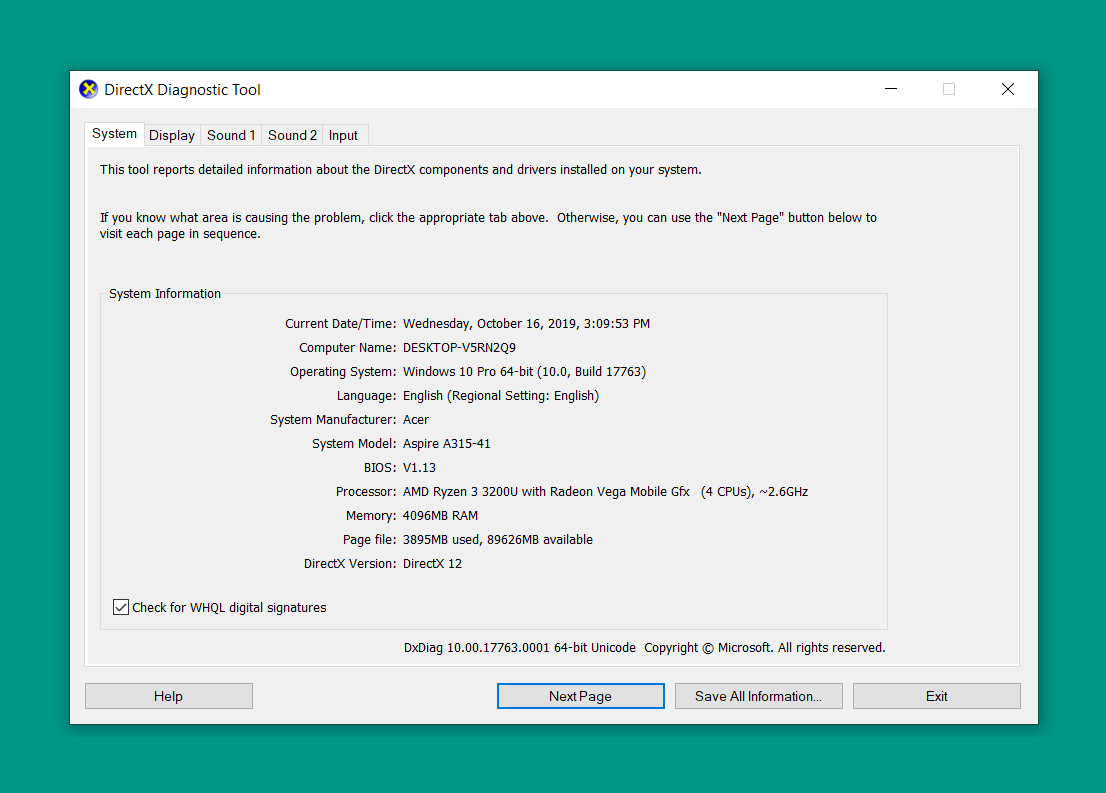The width and height of the screenshot is (1106, 793).
Task: Click the Page file label
Action: (370, 540)
